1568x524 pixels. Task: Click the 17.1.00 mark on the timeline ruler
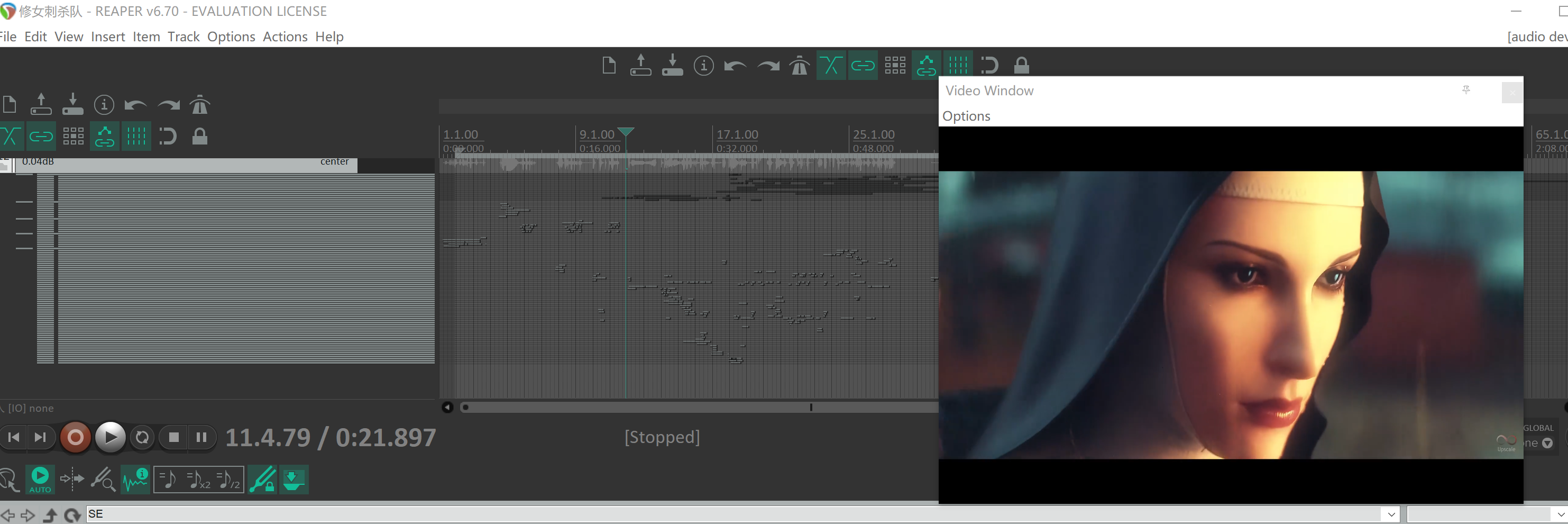(737, 134)
